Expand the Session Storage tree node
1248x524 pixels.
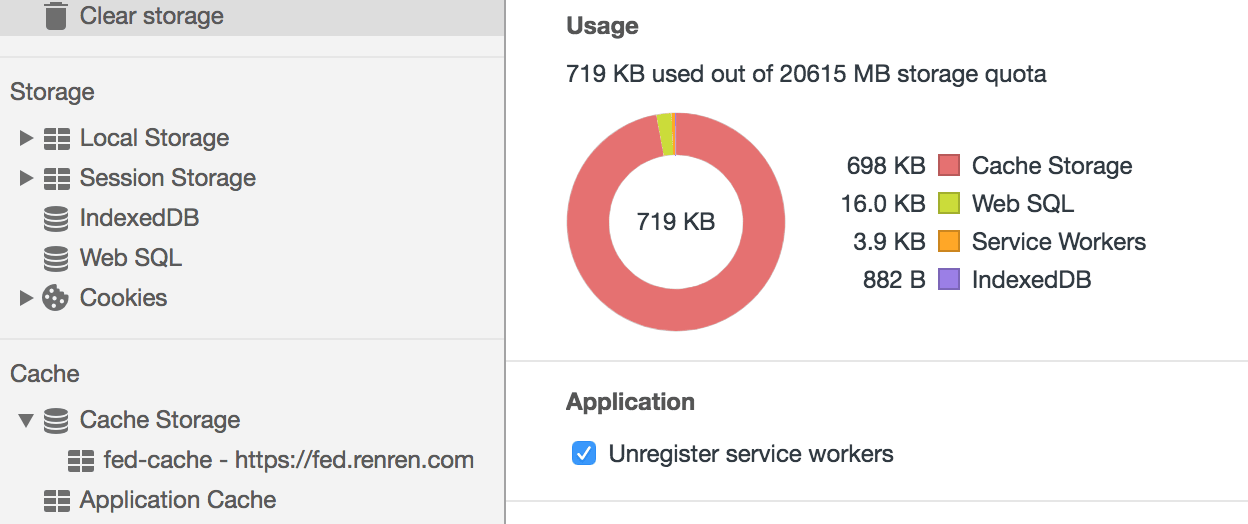pos(27,178)
